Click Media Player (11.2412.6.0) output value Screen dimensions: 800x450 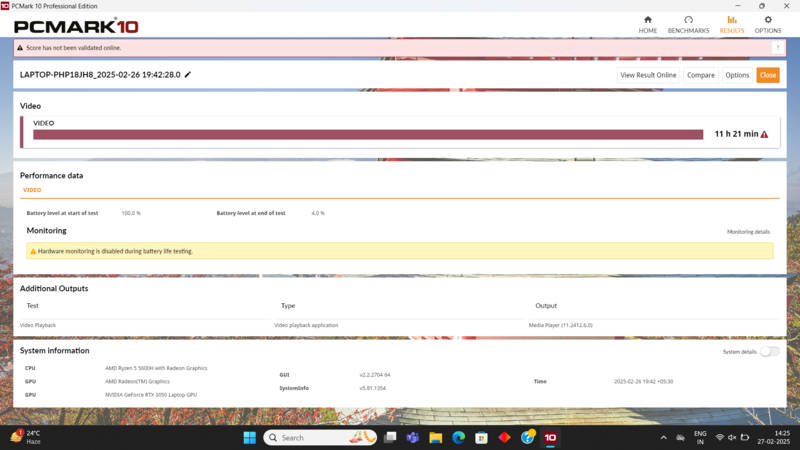coord(560,325)
